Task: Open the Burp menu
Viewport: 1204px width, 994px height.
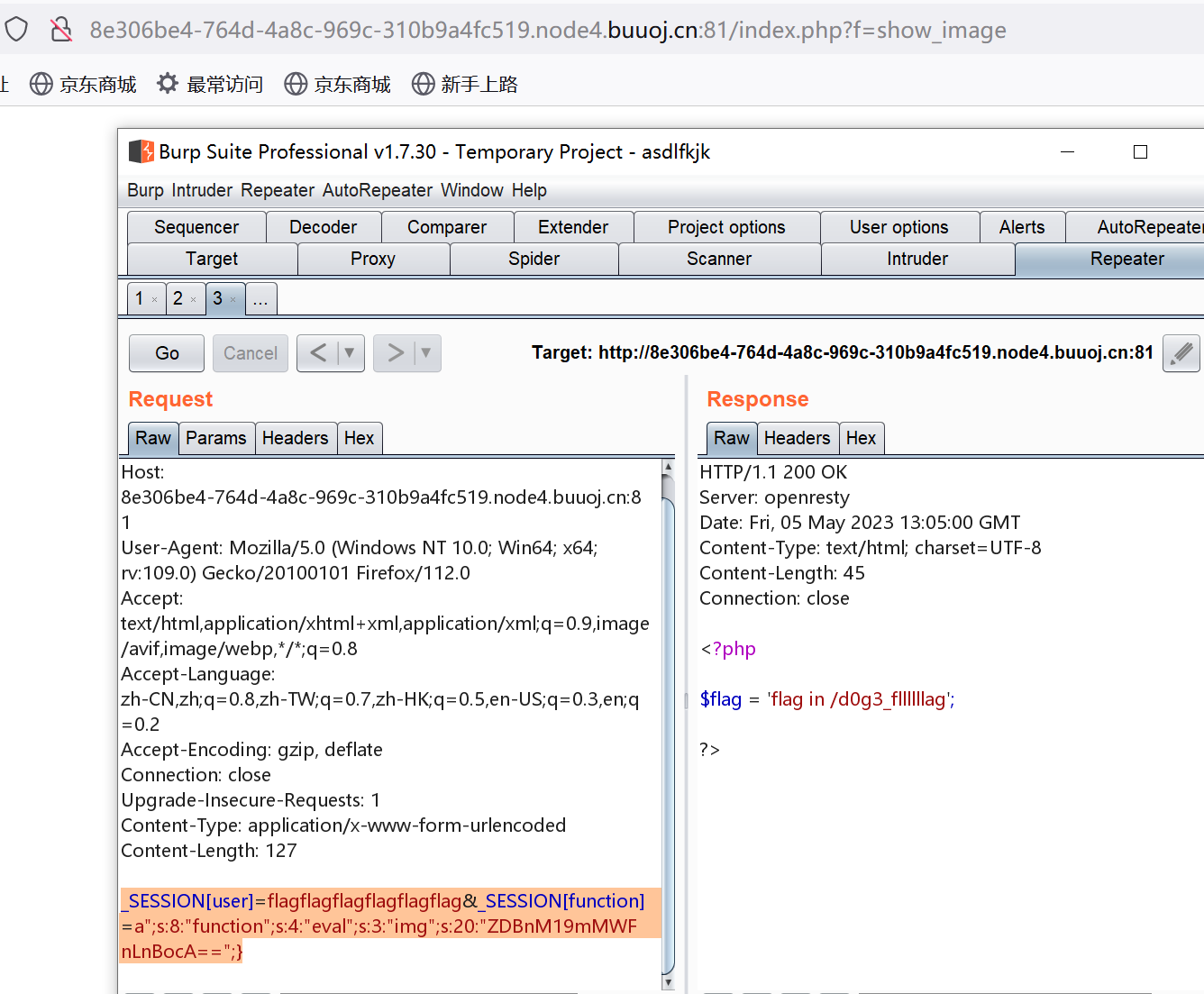Action: coord(145,190)
